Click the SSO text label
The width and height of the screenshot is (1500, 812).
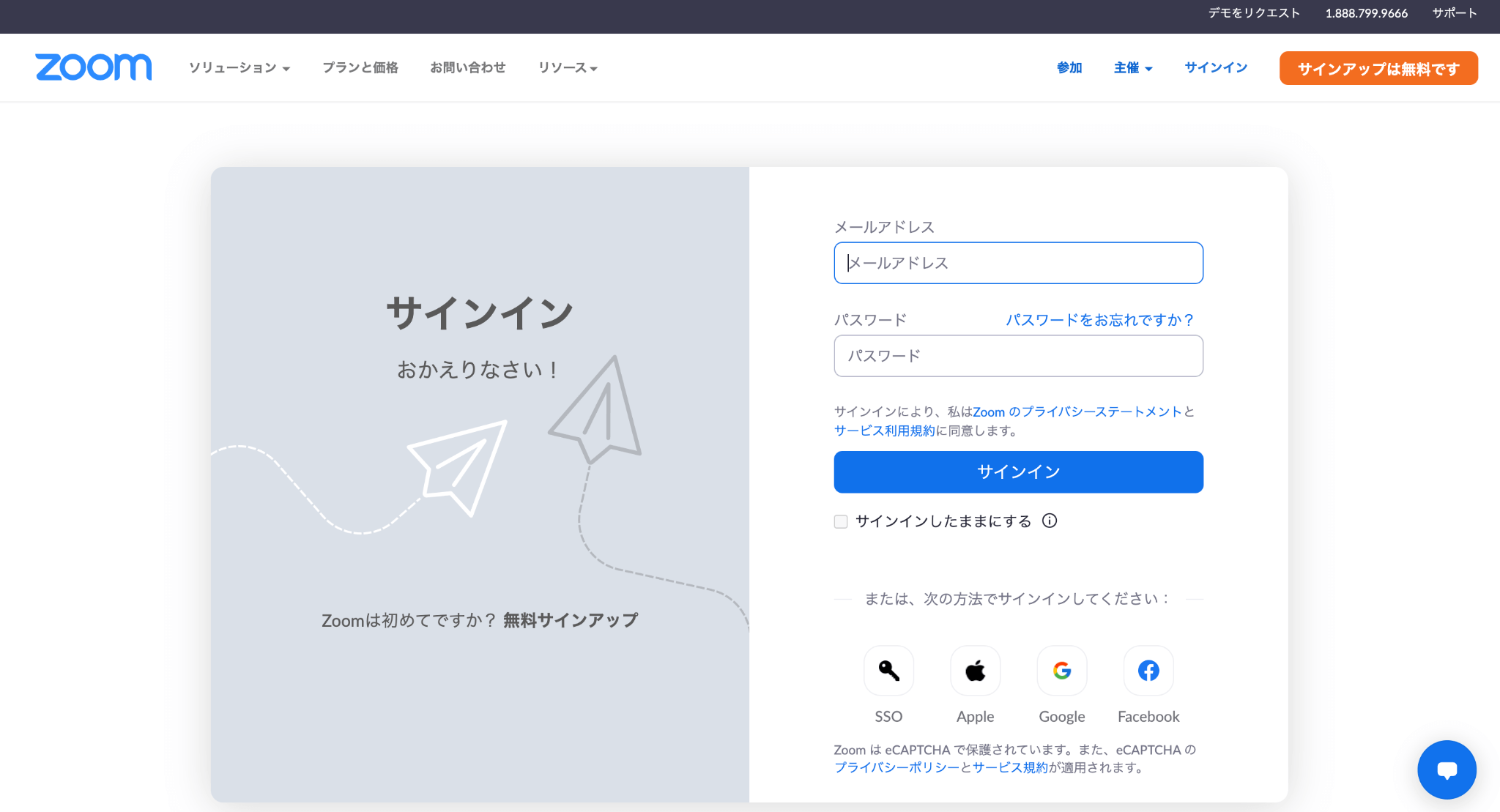click(x=888, y=717)
